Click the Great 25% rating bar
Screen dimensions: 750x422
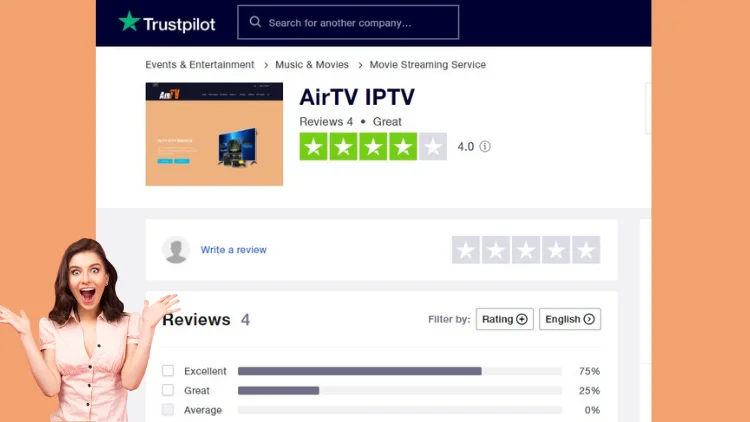coord(400,390)
